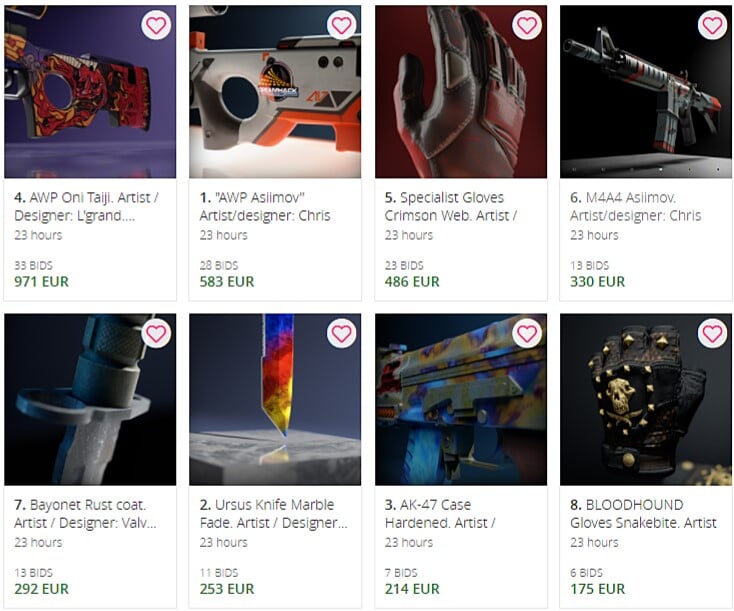Viewport: 734px width, 611px height.
Task: Click heart icon on M4A4 Asiimov
Action: [x=712, y=25]
